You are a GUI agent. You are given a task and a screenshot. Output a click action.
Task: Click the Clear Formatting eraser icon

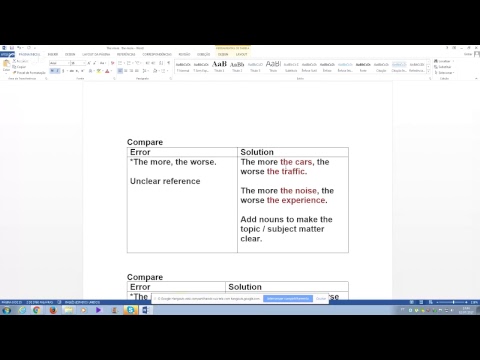[112, 63]
